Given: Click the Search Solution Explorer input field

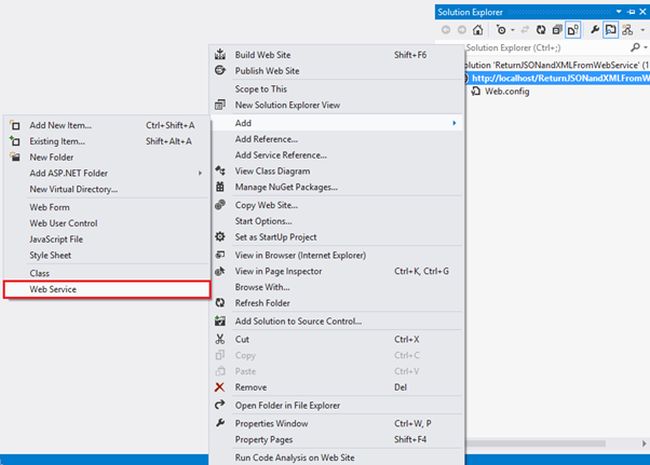Looking at the screenshot, I should [545, 48].
